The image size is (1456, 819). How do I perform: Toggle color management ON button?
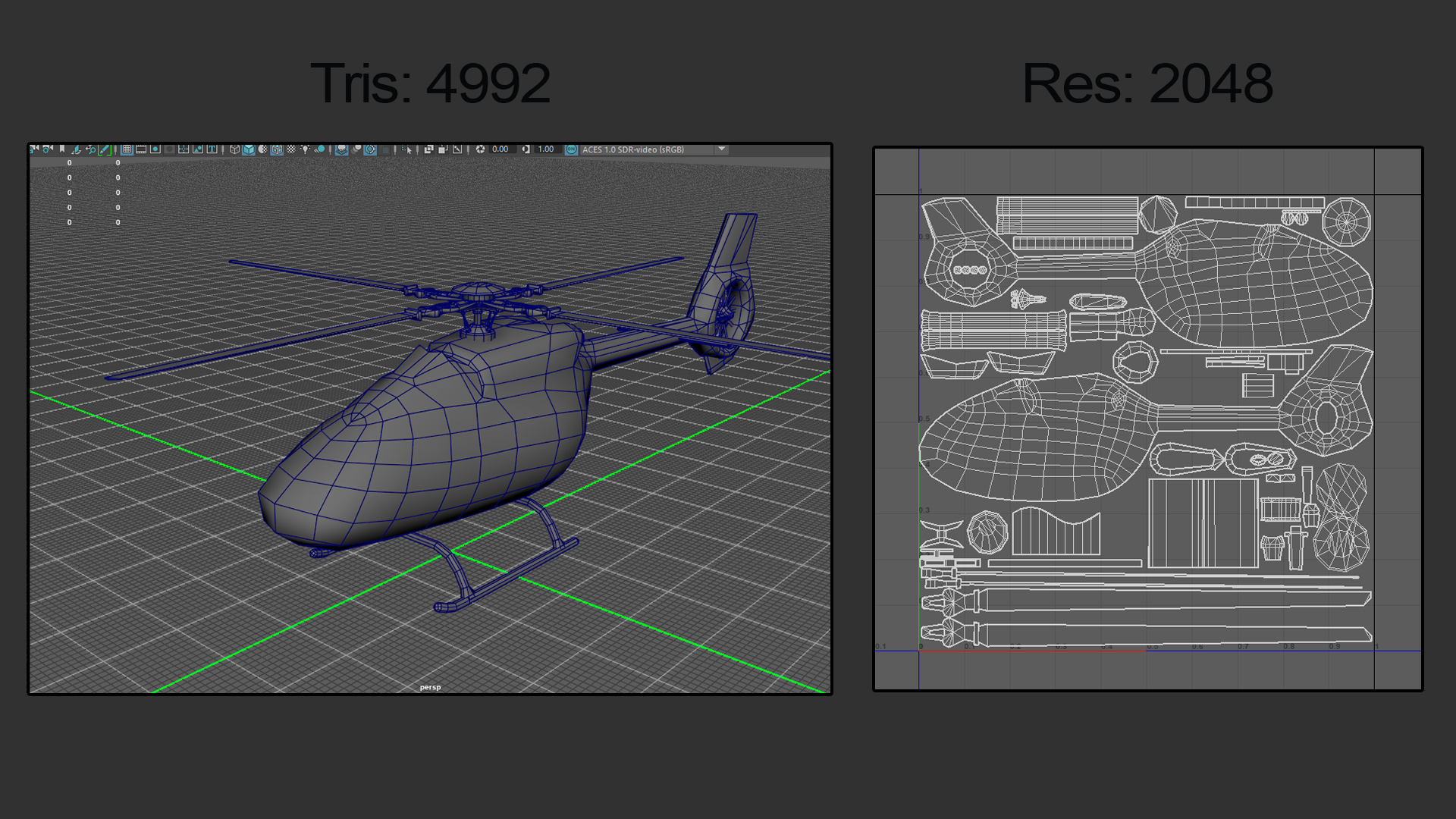[x=572, y=149]
